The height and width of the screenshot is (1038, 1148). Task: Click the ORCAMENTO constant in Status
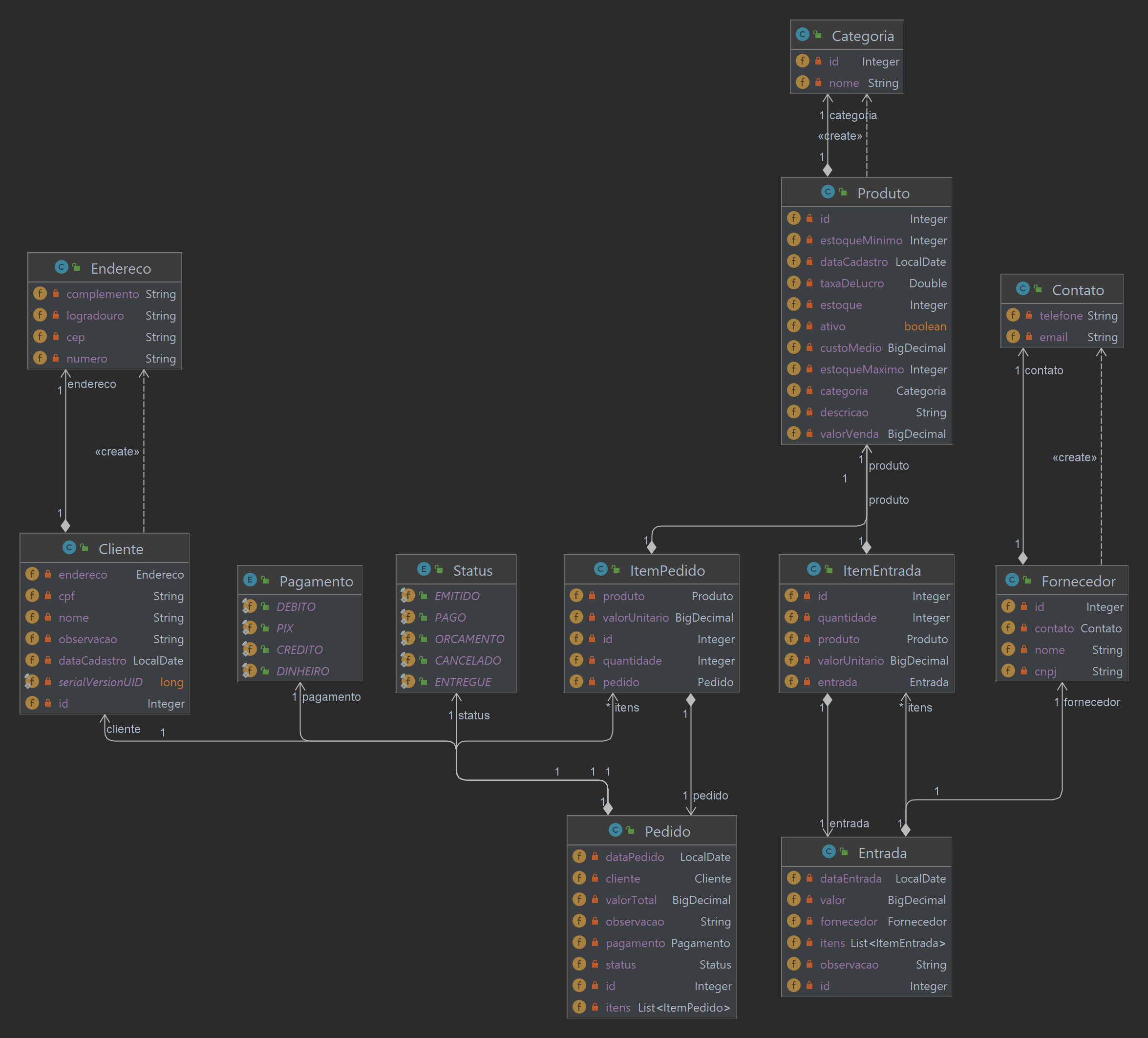[469, 639]
